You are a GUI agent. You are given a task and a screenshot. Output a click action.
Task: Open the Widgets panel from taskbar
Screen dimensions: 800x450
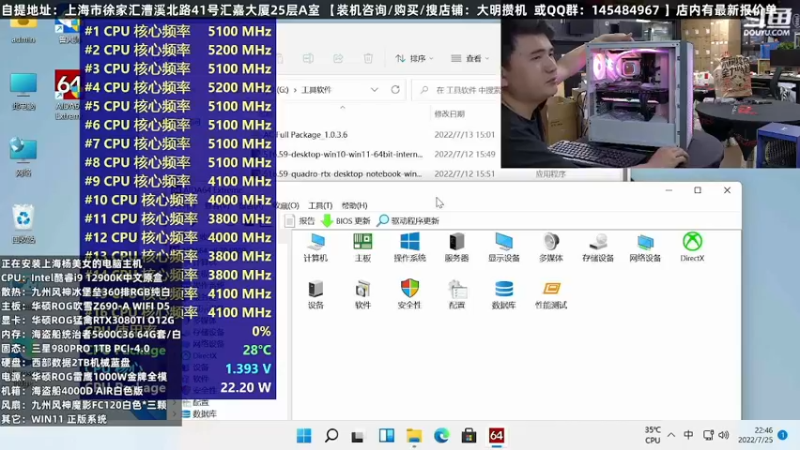386,436
